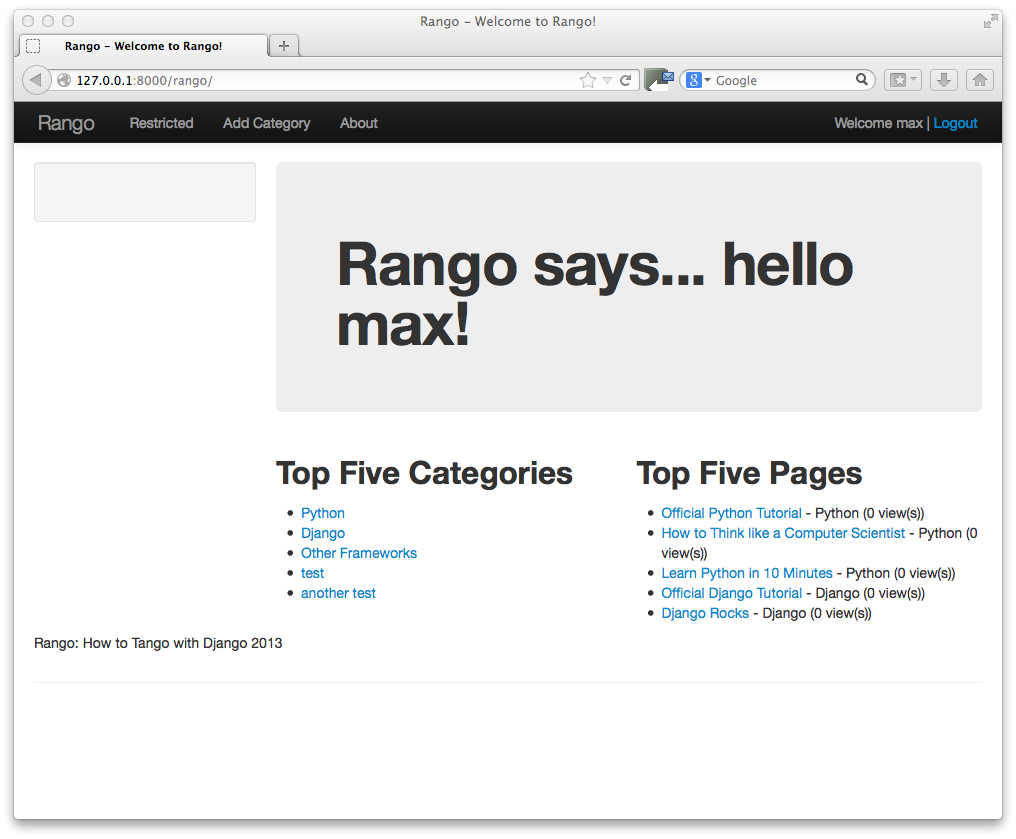Open the Official Python Tutorial page link
This screenshot has width=1016, height=839.
pos(732,513)
